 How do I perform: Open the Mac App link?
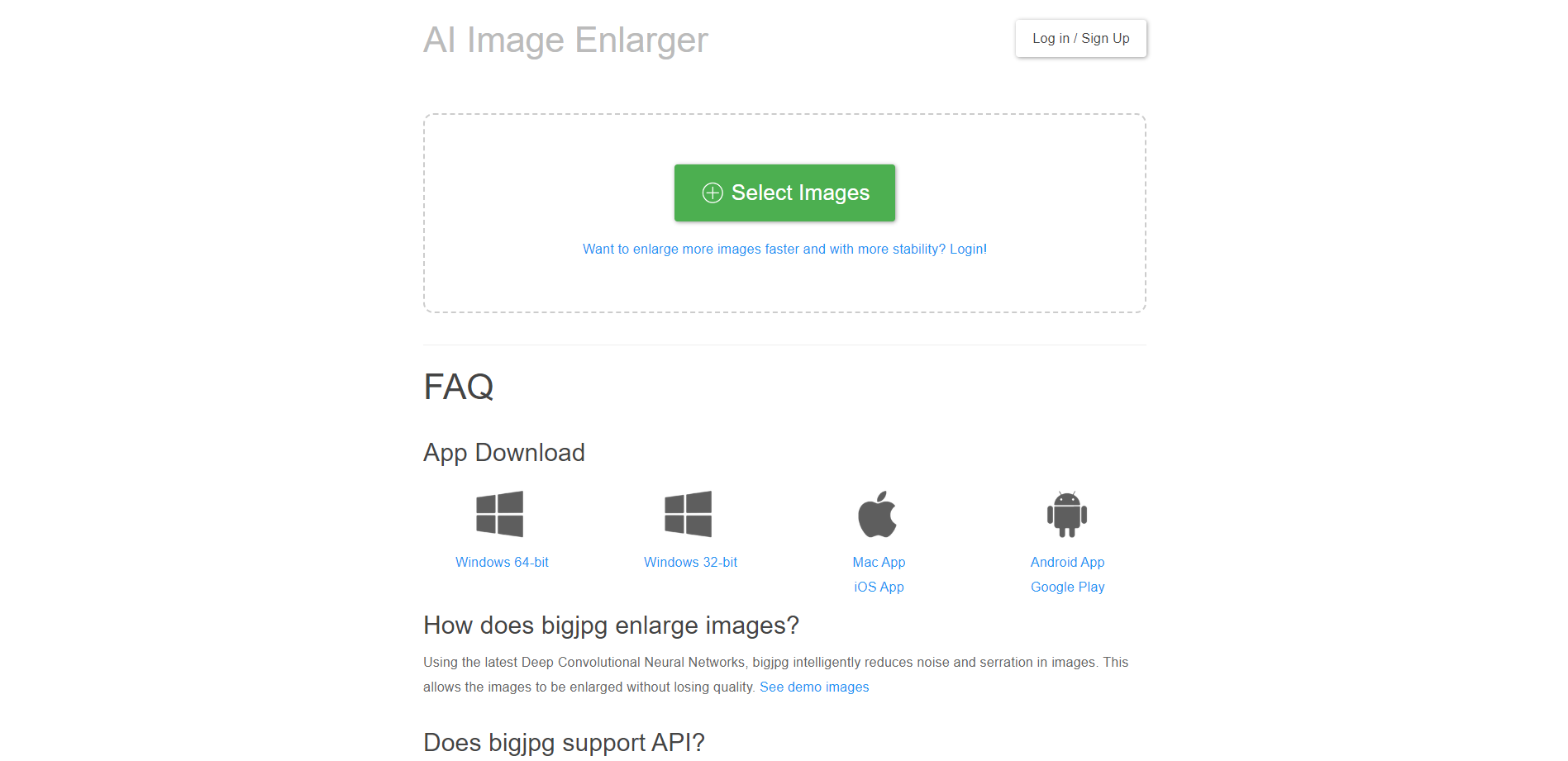[x=879, y=562]
